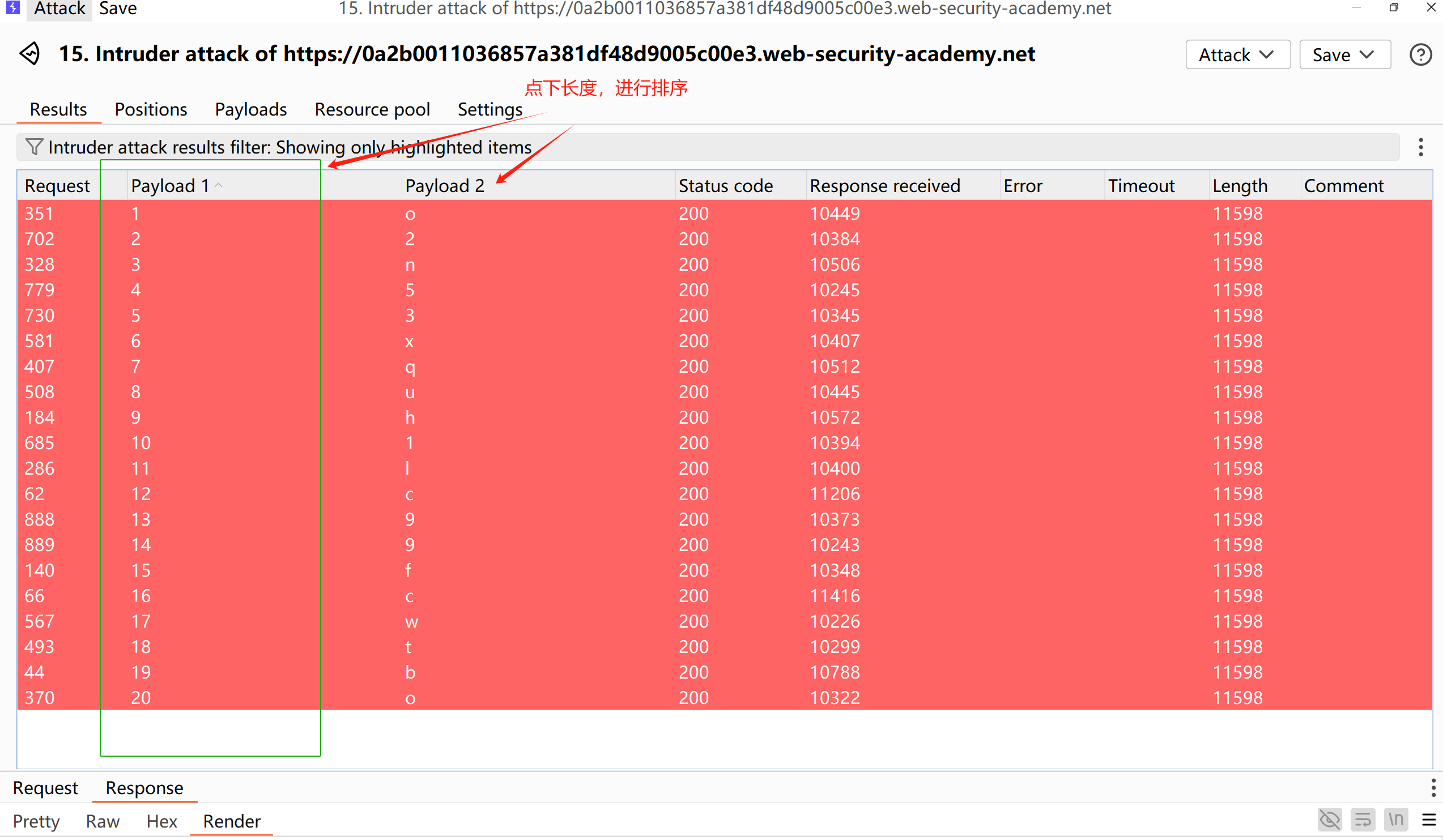Sort by the Payload 1 column header

(170, 186)
